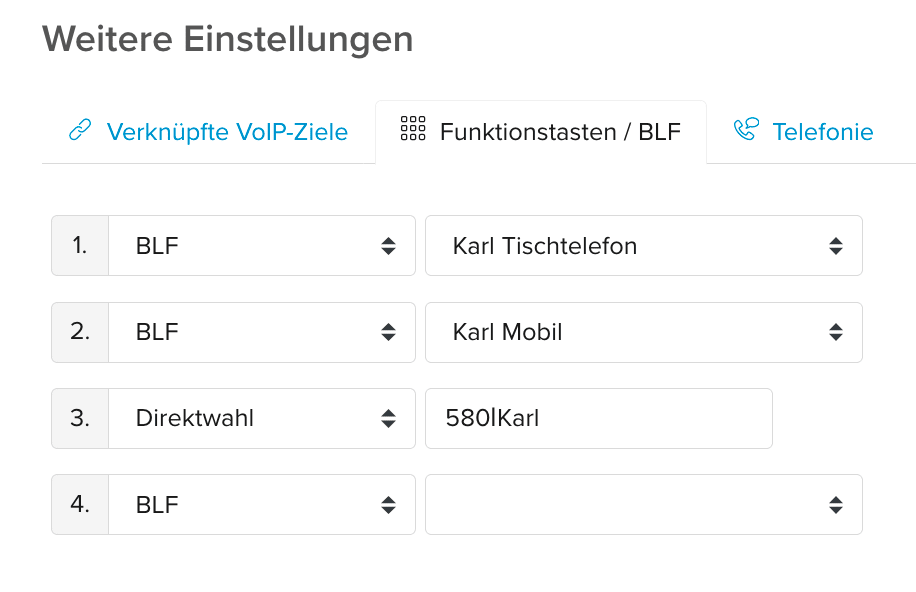The image size is (916, 592).
Task: Select the row number label 3
Action: pos(79,418)
